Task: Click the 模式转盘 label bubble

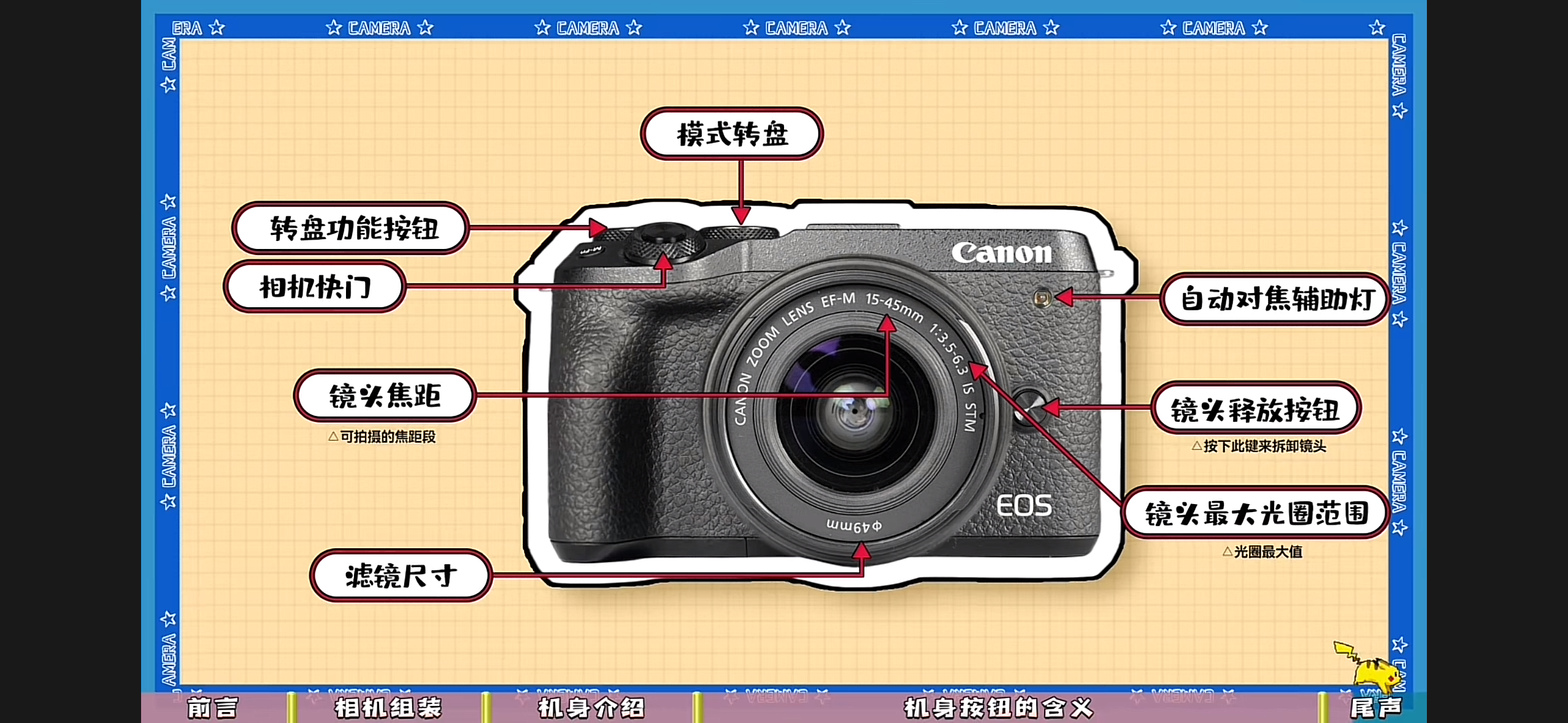Action: [732, 134]
